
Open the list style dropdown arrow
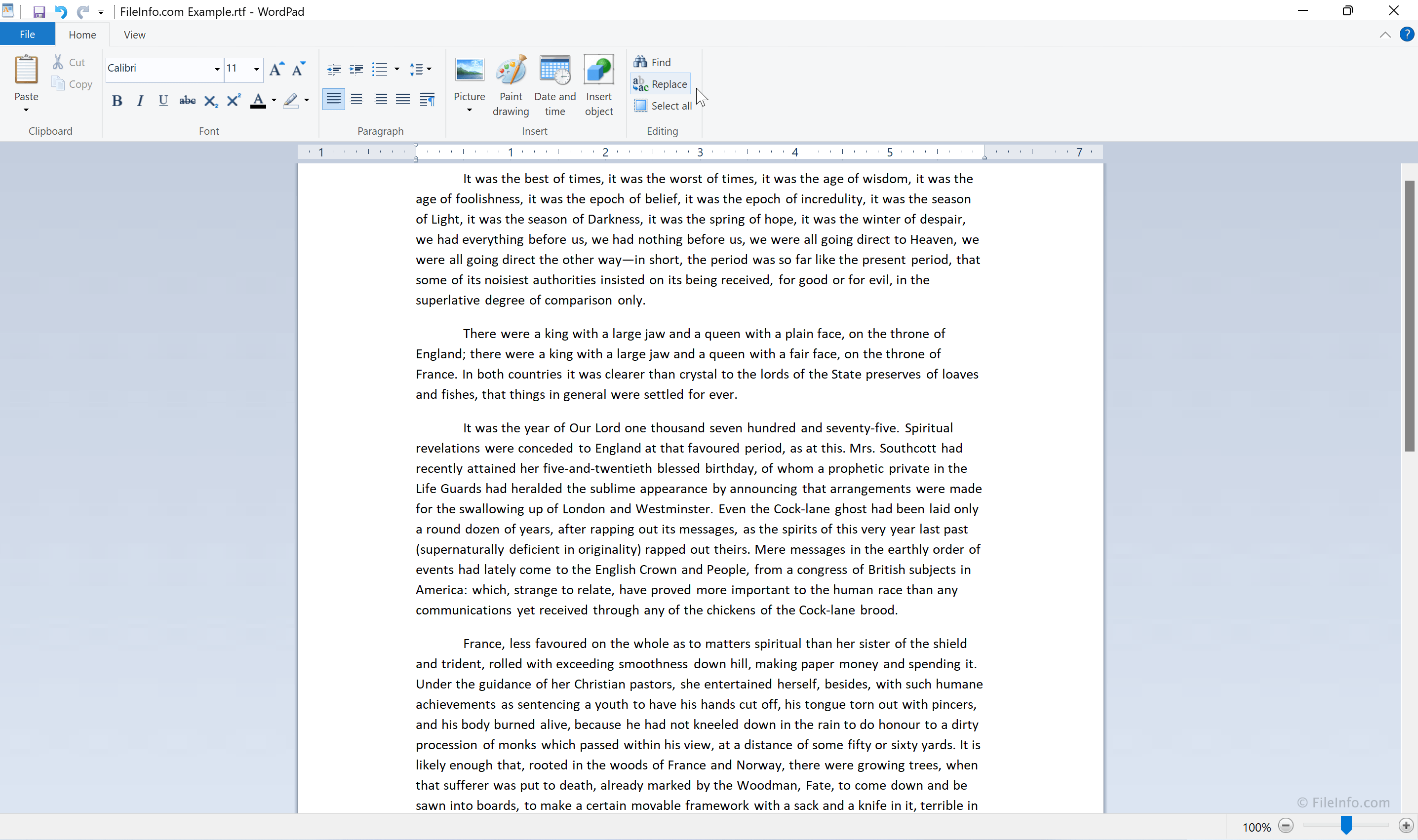point(396,70)
